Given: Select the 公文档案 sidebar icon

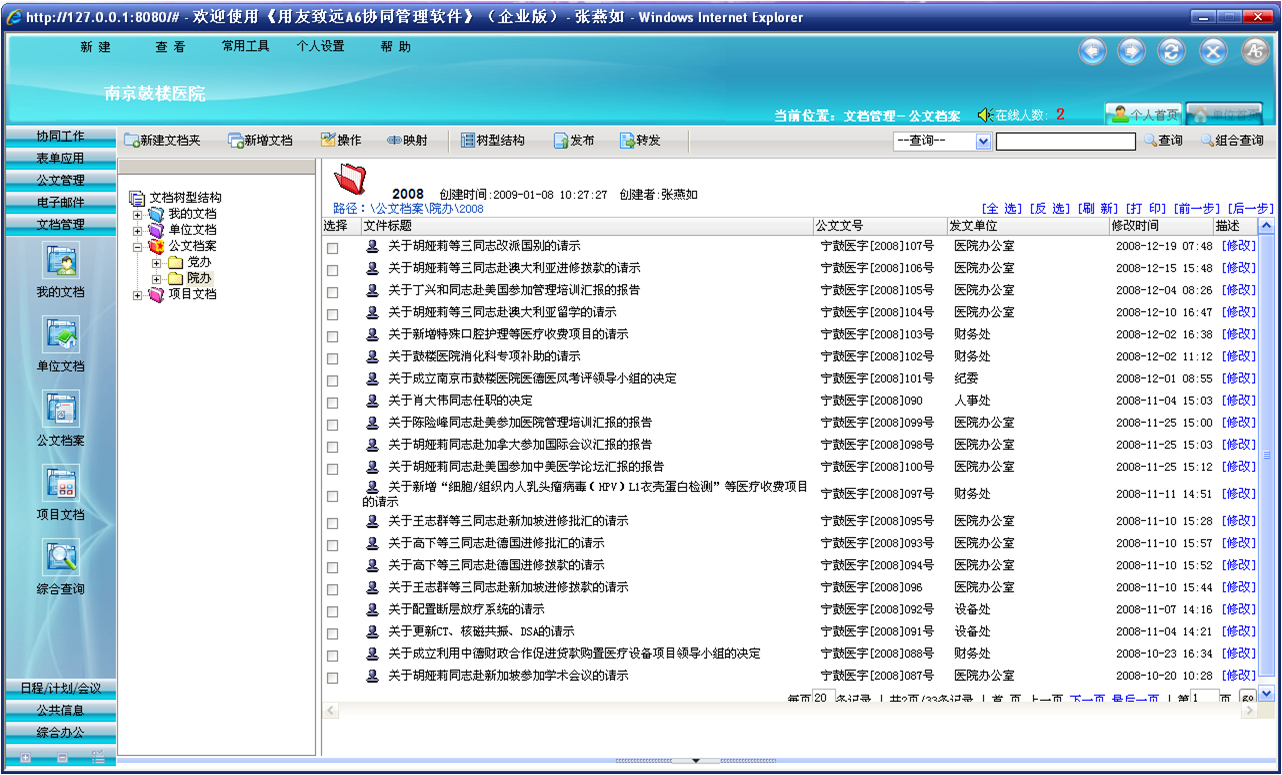Looking at the screenshot, I should coord(60,411).
